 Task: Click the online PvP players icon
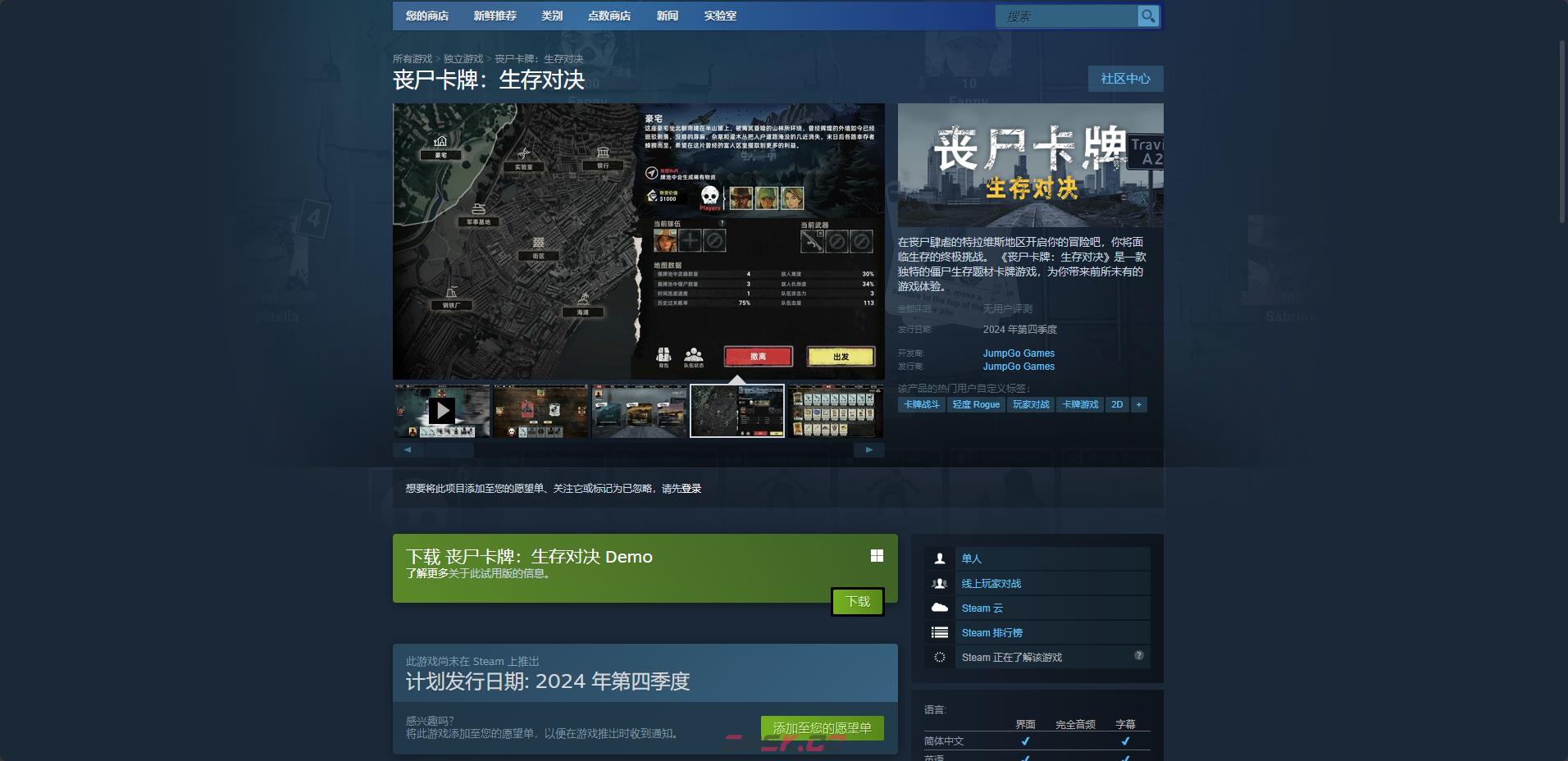click(x=940, y=583)
